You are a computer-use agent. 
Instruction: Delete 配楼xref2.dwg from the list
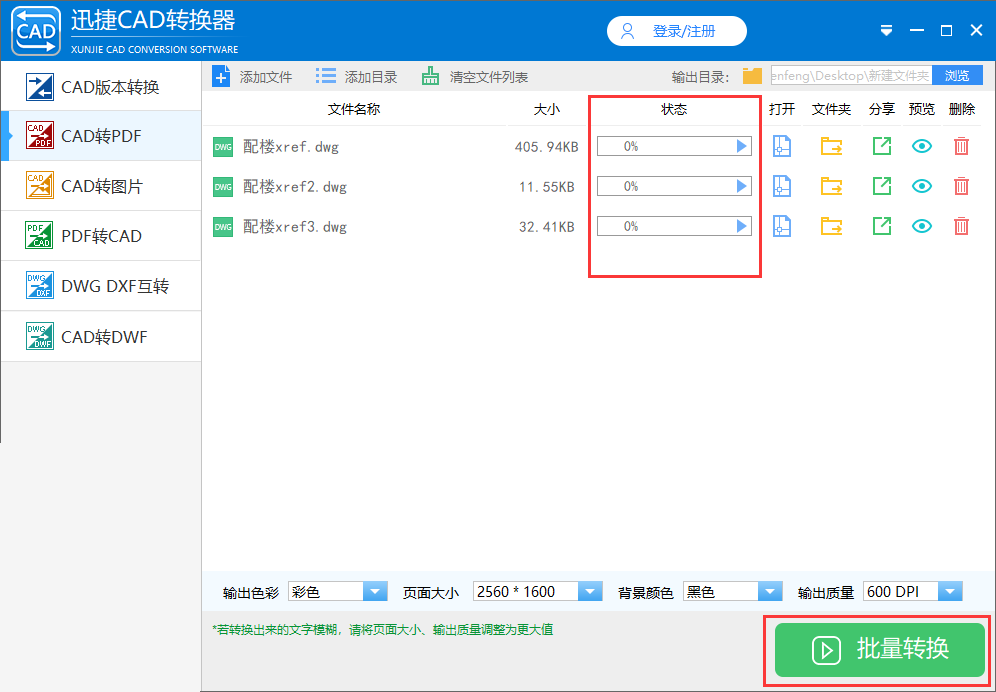click(961, 186)
